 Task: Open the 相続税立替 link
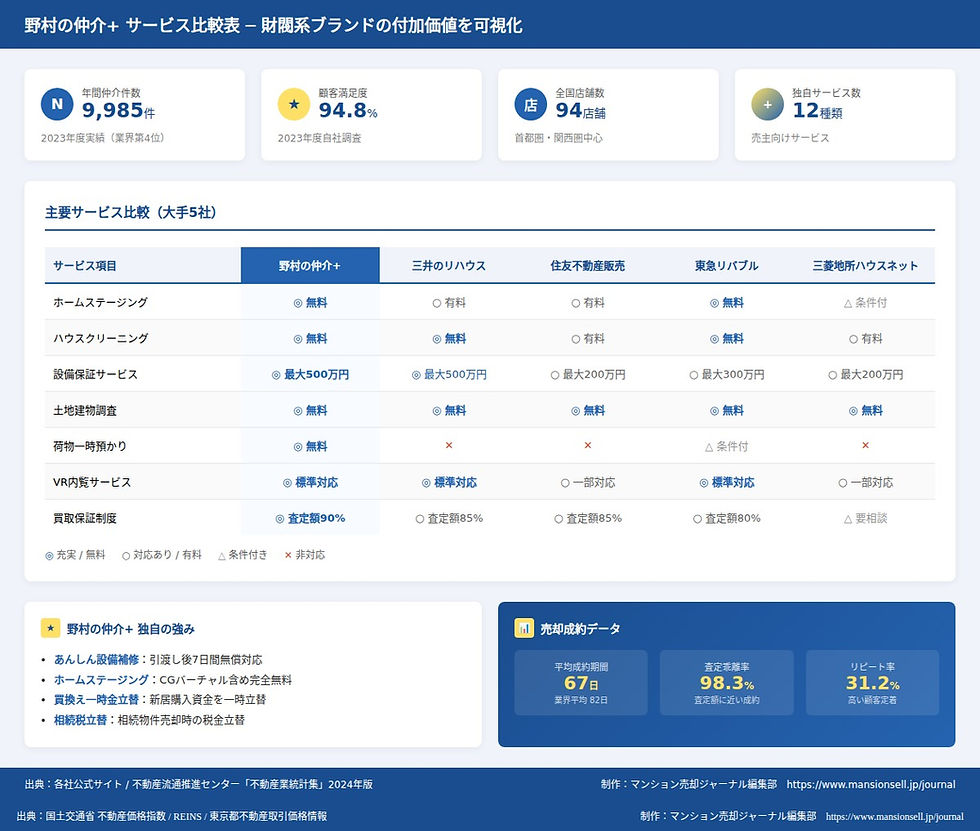tap(81, 720)
